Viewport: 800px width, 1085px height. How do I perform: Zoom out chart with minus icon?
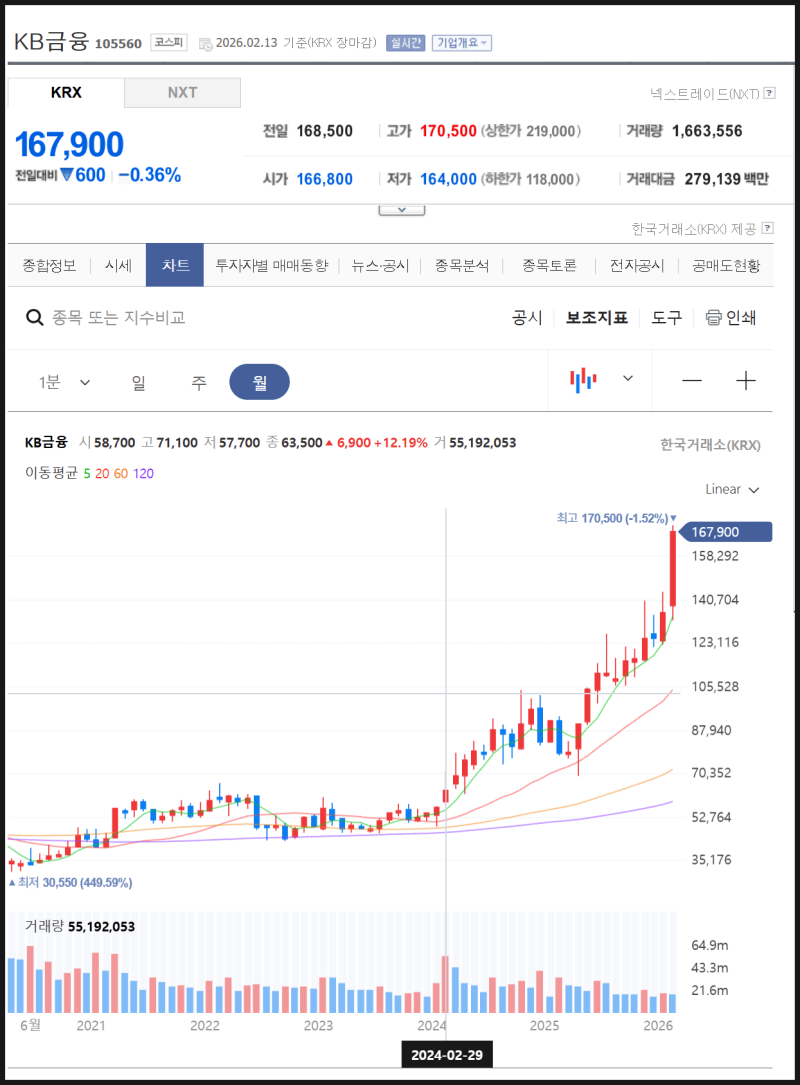[x=691, y=381]
